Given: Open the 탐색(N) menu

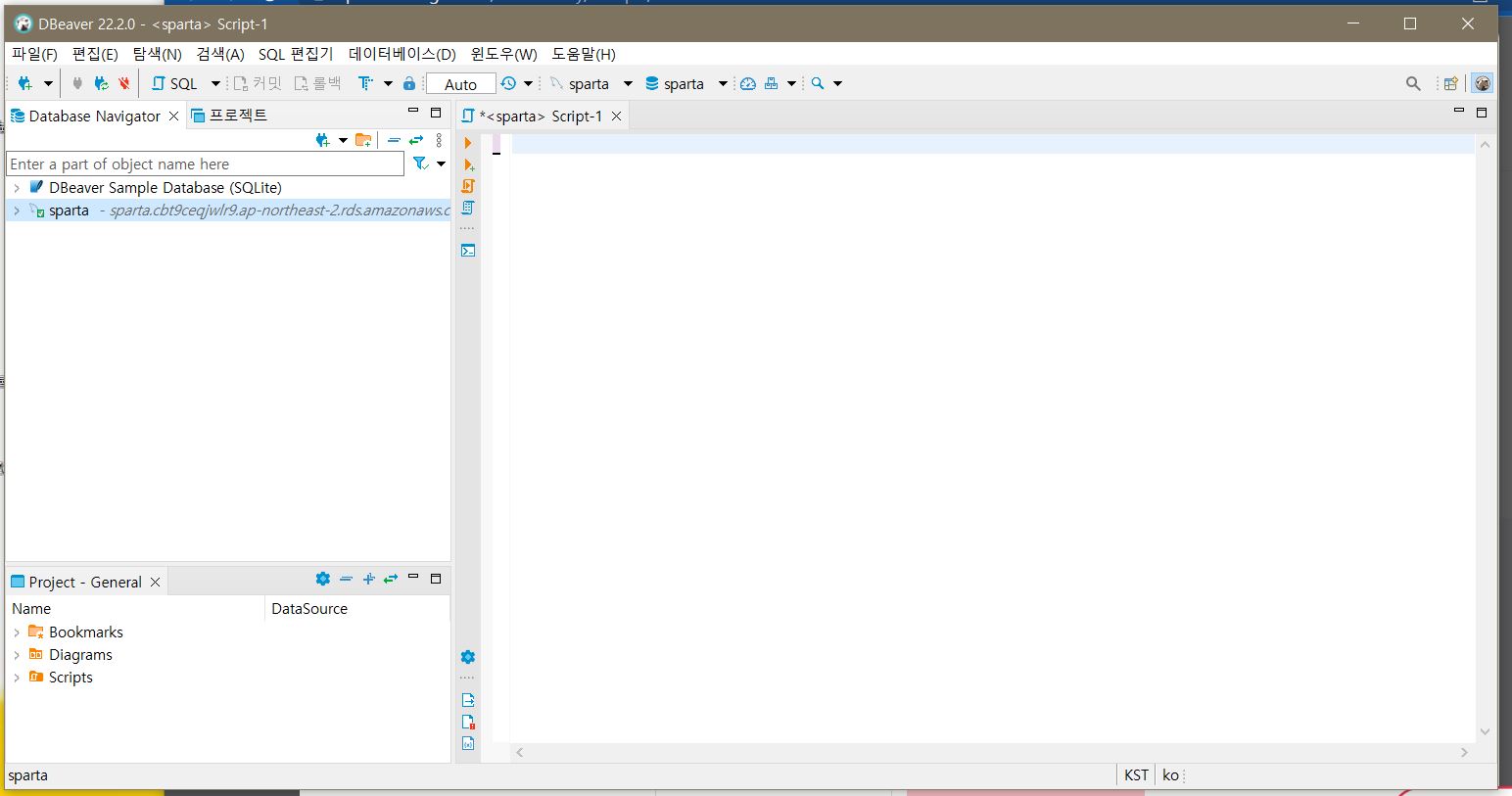Looking at the screenshot, I should [157, 54].
